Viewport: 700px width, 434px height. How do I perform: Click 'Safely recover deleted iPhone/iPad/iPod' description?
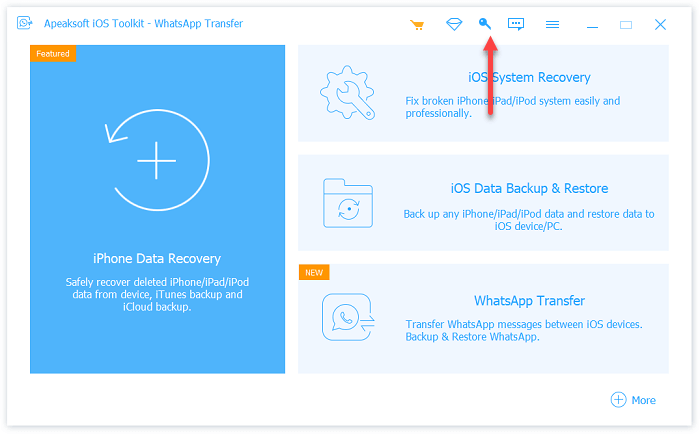pos(157,294)
